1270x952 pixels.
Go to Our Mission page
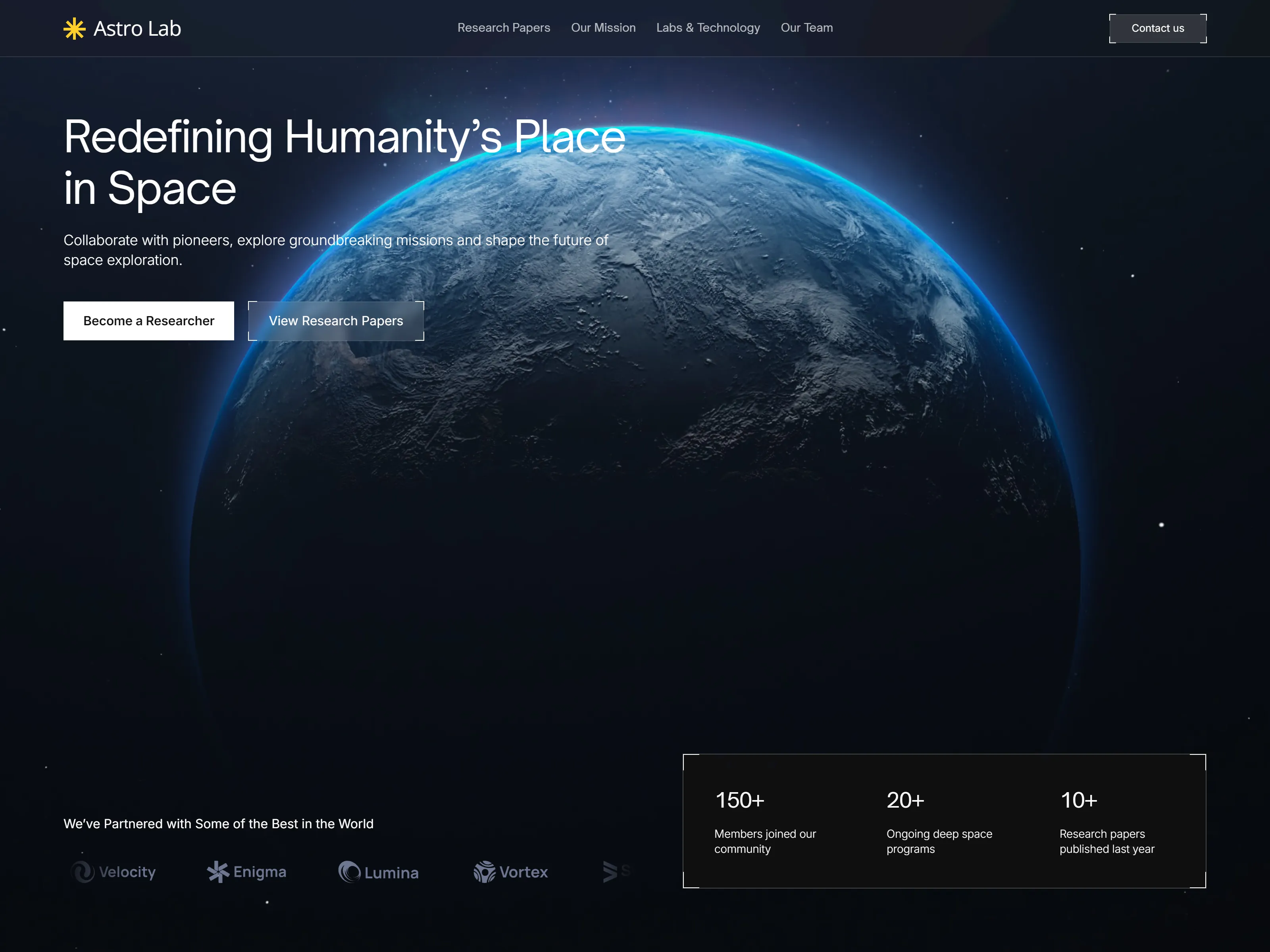pos(603,27)
